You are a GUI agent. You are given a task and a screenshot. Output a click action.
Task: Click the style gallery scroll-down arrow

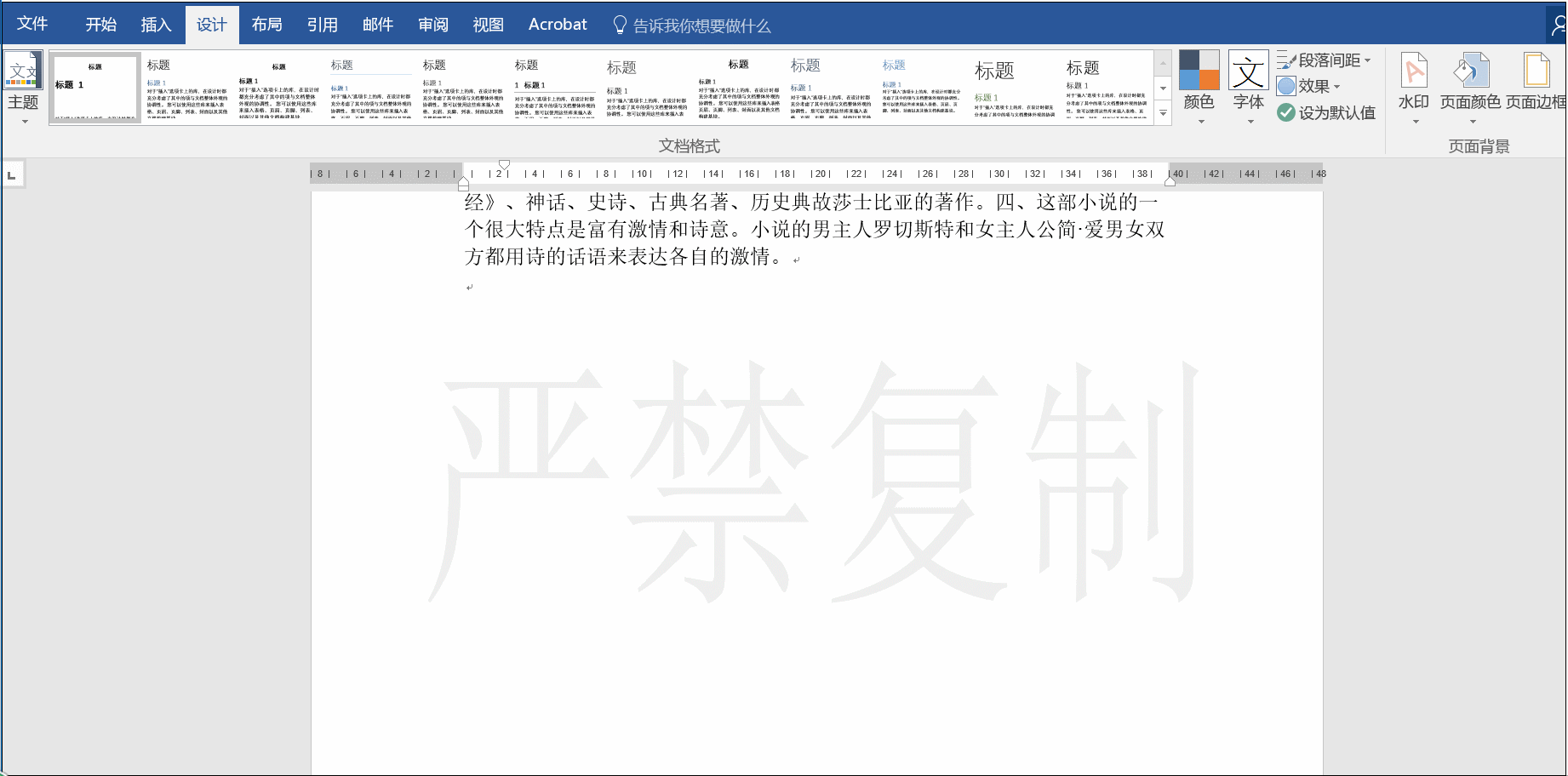coord(1163,88)
